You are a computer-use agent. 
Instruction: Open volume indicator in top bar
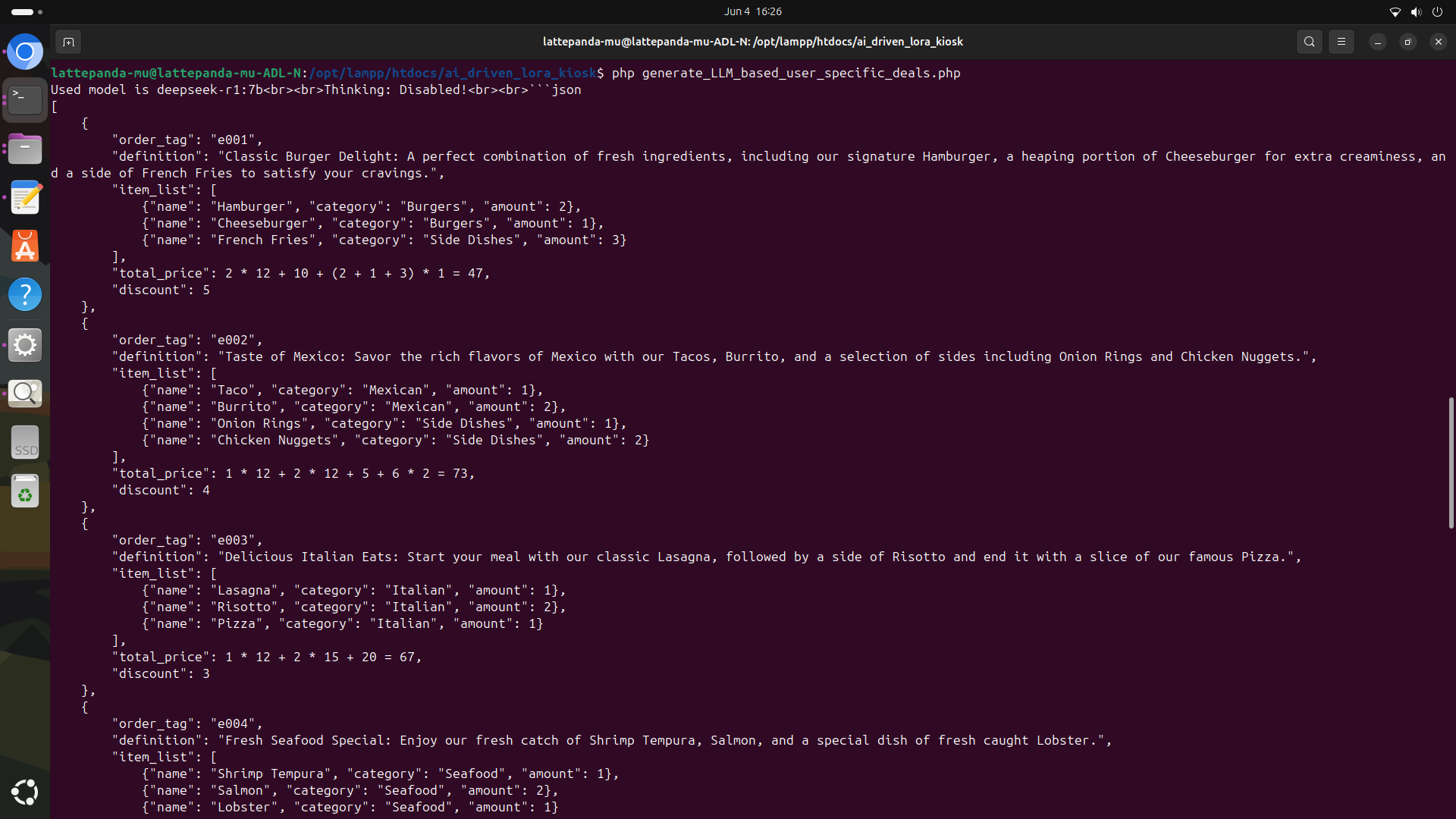1416,11
